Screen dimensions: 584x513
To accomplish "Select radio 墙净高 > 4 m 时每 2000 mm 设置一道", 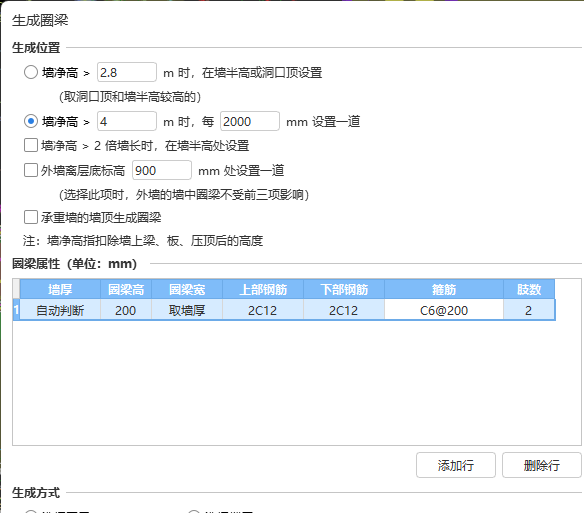I will 31,121.
